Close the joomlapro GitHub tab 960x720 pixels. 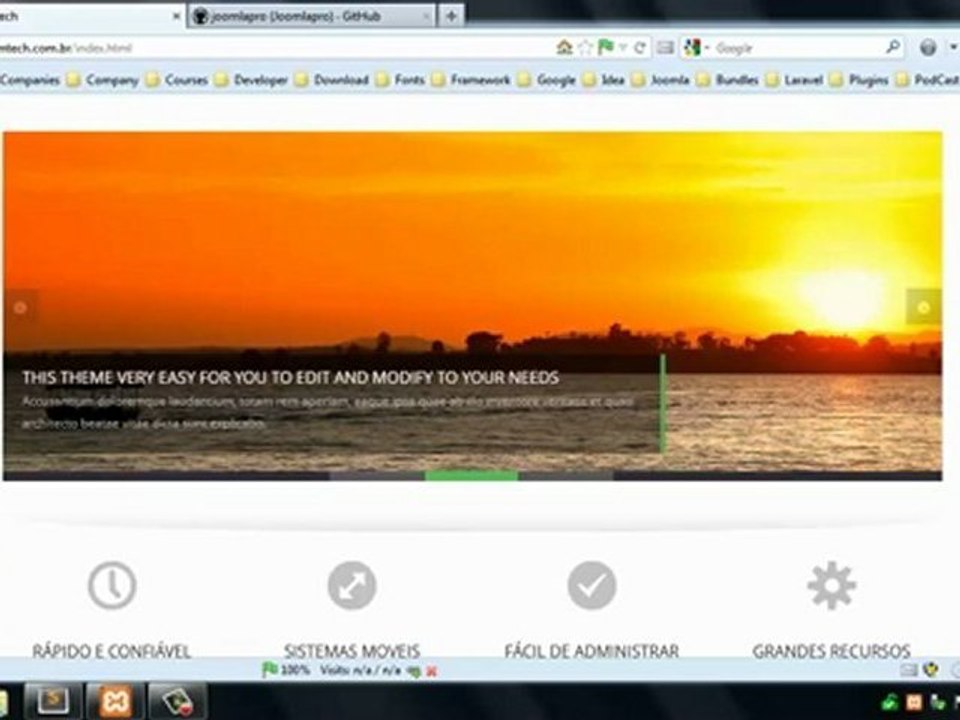(426, 17)
